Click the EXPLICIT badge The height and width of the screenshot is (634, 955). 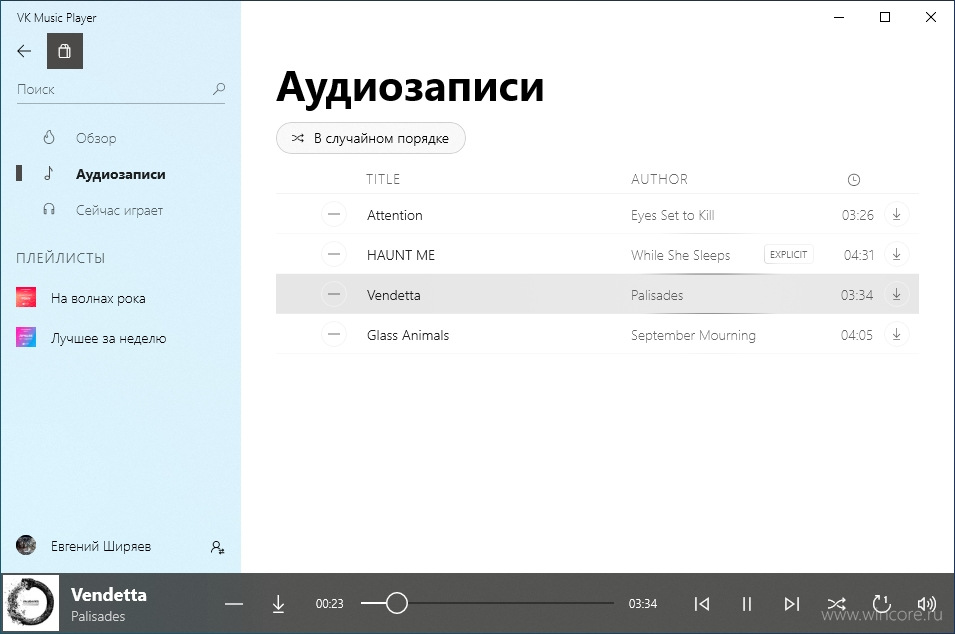(x=788, y=255)
